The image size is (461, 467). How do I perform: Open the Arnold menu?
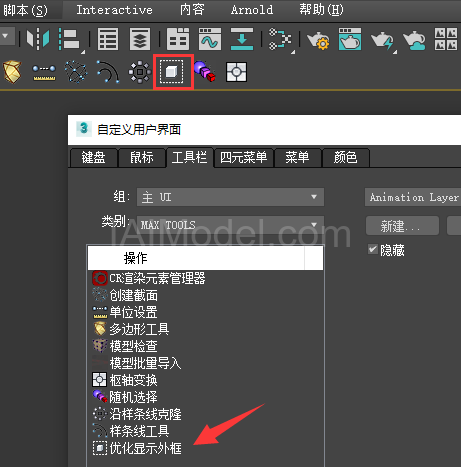[x=252, y=10]
